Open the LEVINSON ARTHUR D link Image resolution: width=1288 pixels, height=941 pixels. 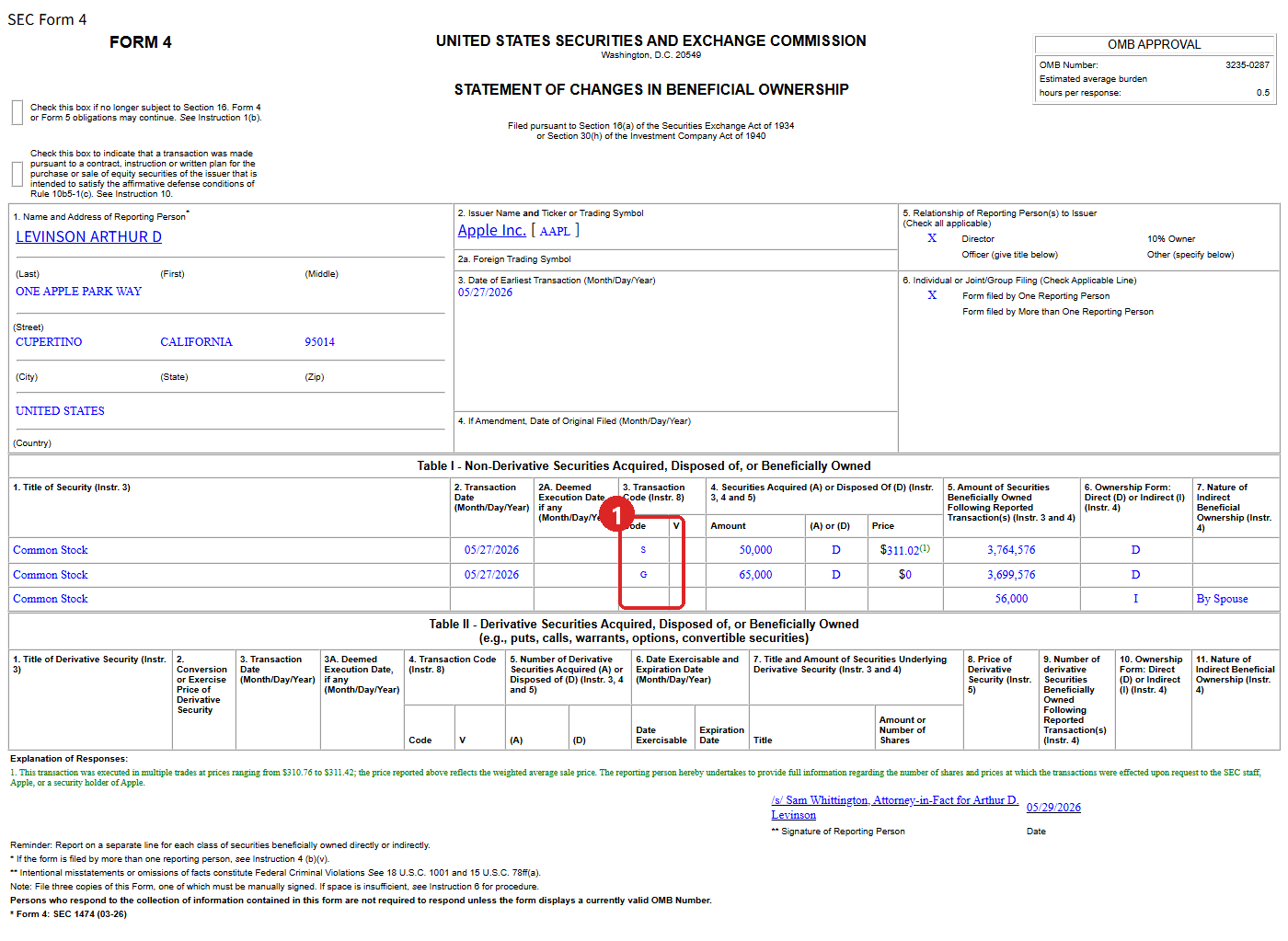pyautogui.click(x=88, y=236)
